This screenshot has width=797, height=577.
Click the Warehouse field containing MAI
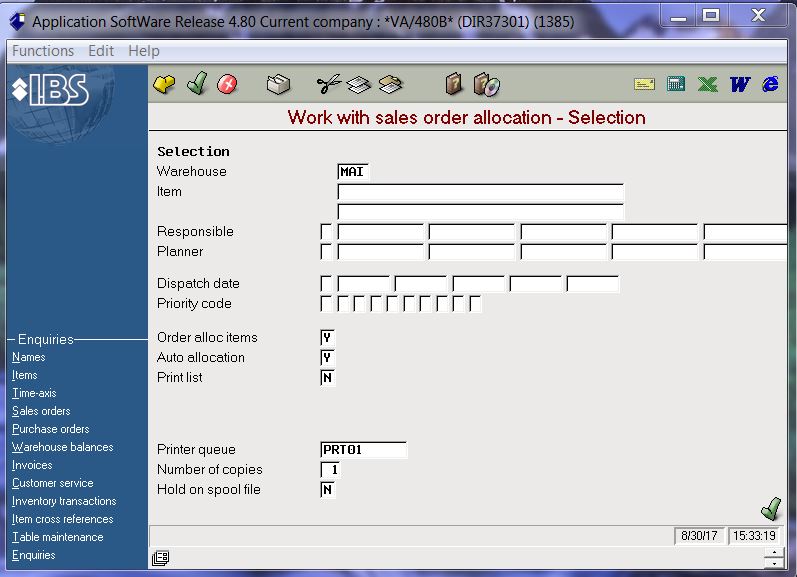coord(353,172)
